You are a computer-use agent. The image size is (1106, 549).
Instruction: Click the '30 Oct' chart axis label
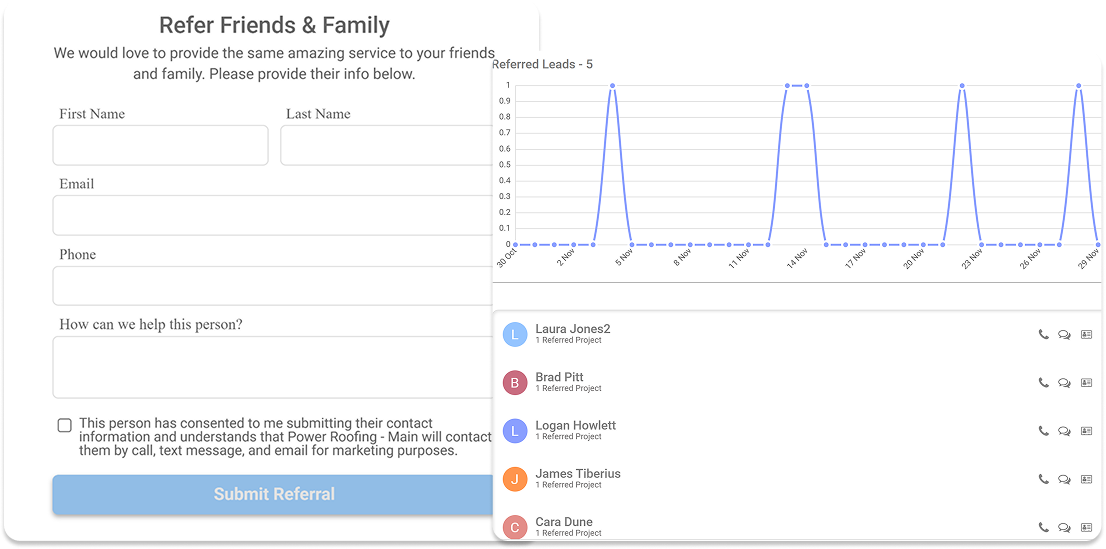click(506, 258)
